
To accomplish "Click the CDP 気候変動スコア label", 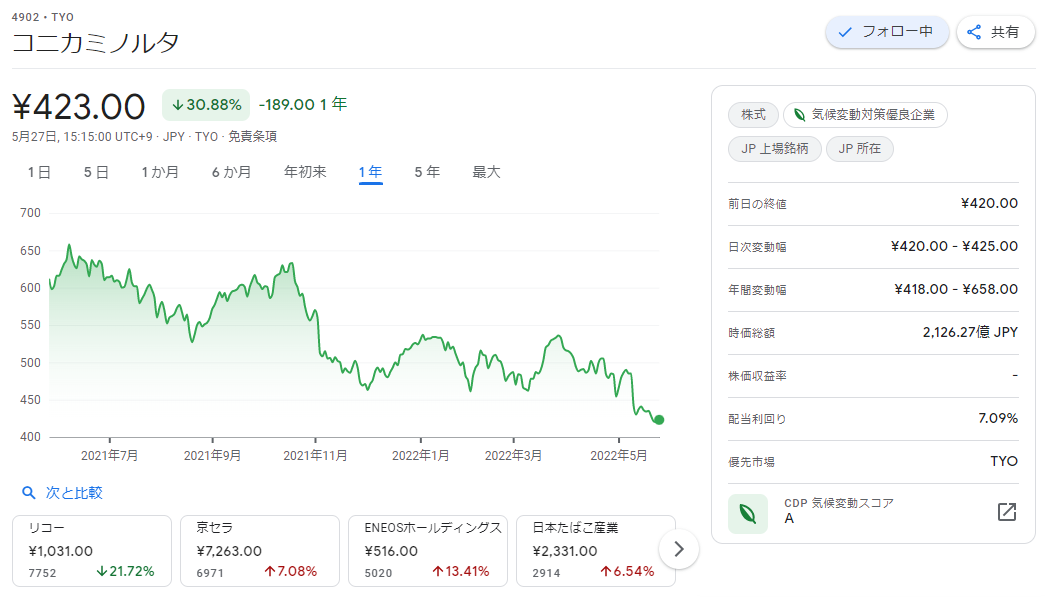I will coord(839,503).
